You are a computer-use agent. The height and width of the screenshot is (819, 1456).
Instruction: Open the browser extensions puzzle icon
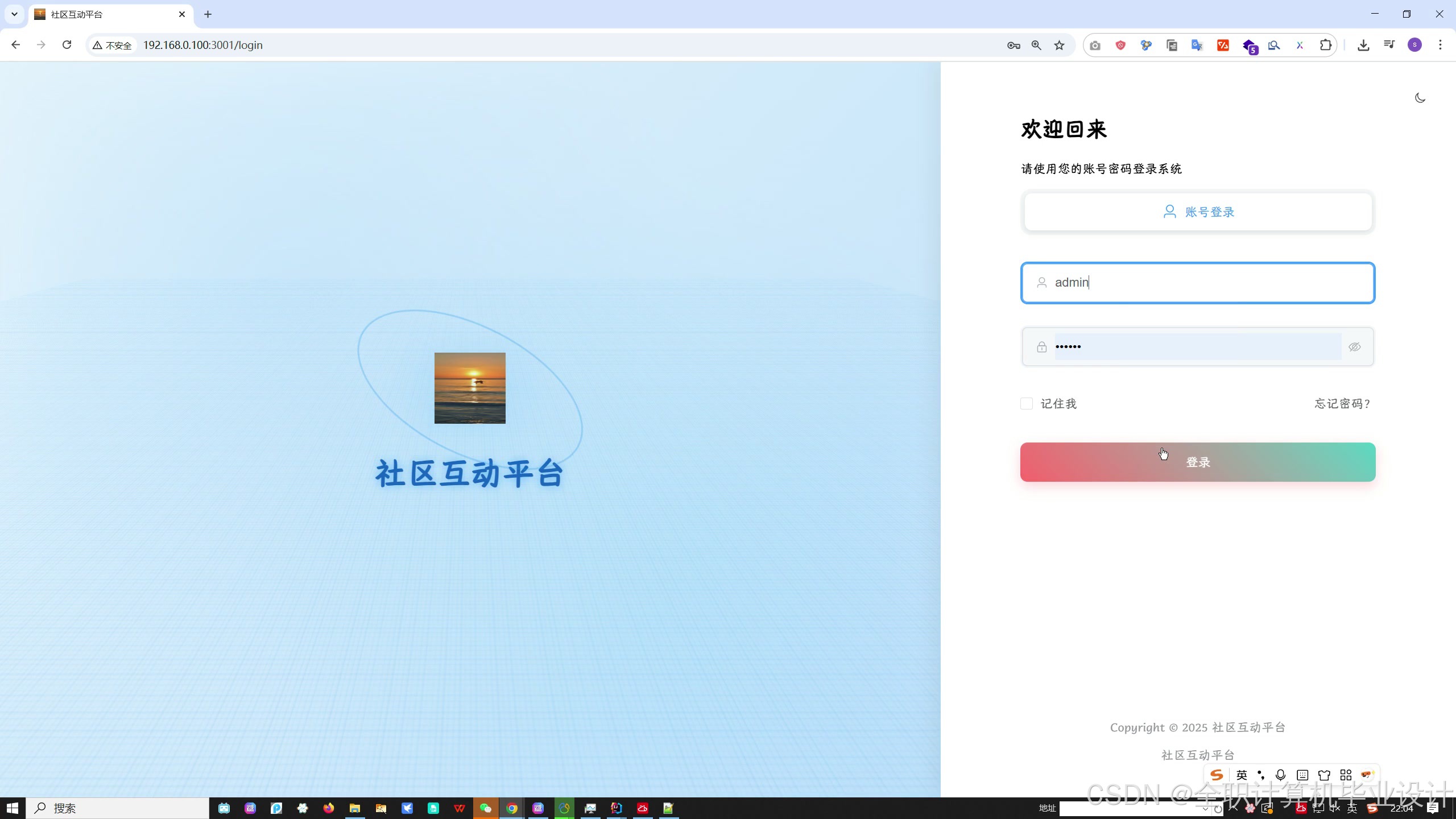[1325, 45]
